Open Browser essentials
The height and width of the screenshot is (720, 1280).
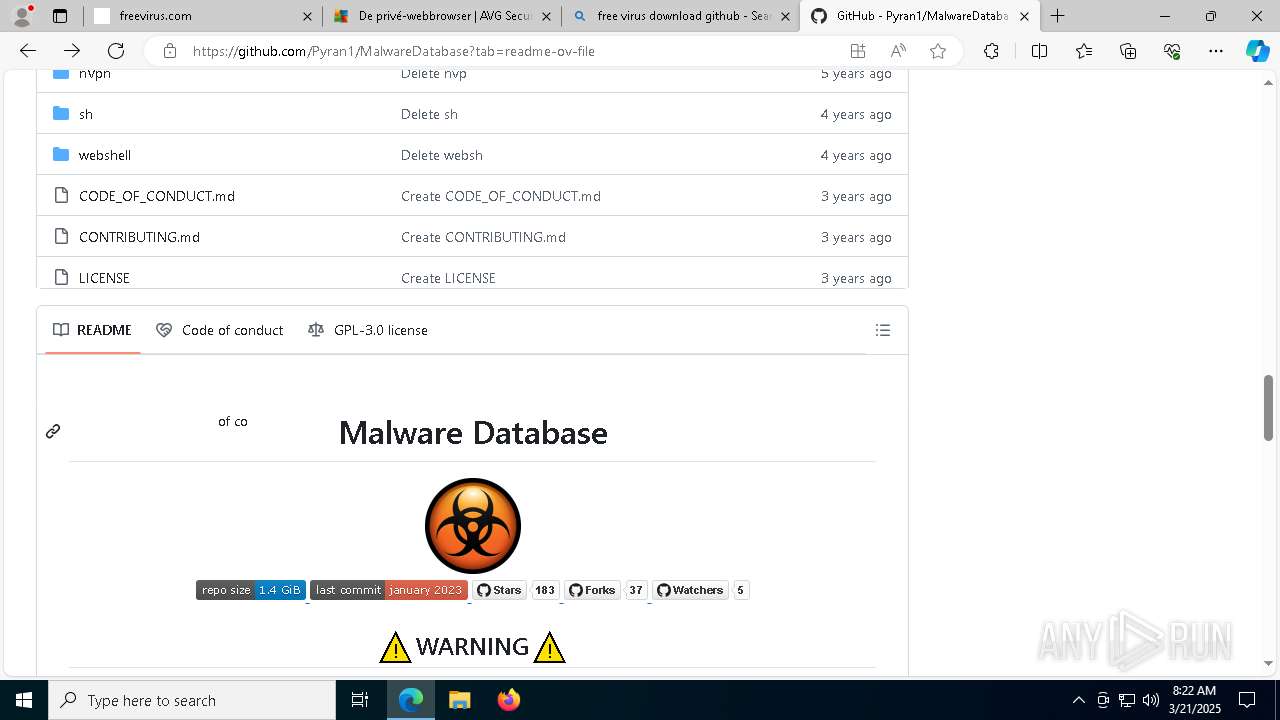tap(1172, 51)
